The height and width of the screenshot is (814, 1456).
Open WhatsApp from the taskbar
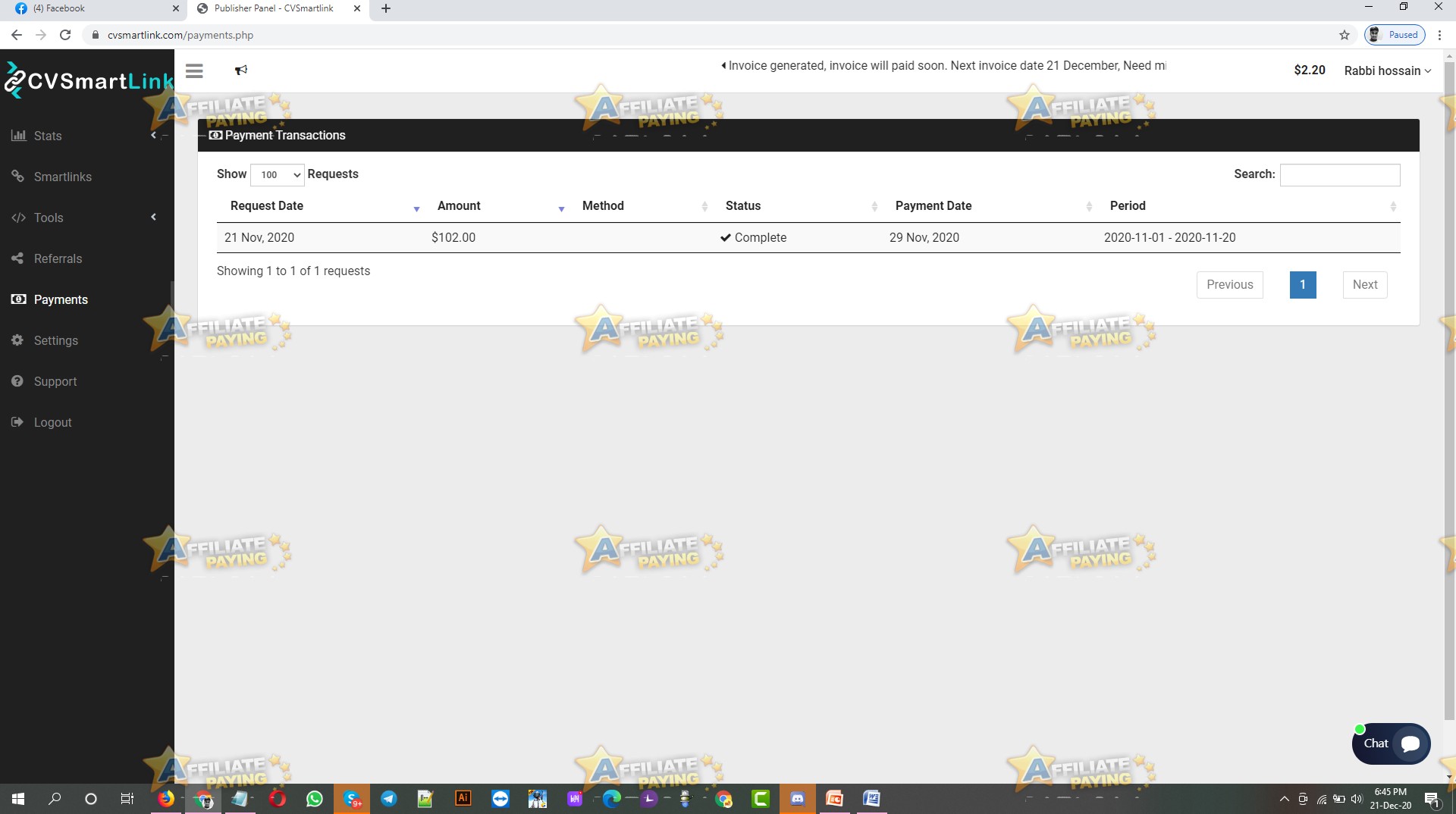[x=315, y=799]
